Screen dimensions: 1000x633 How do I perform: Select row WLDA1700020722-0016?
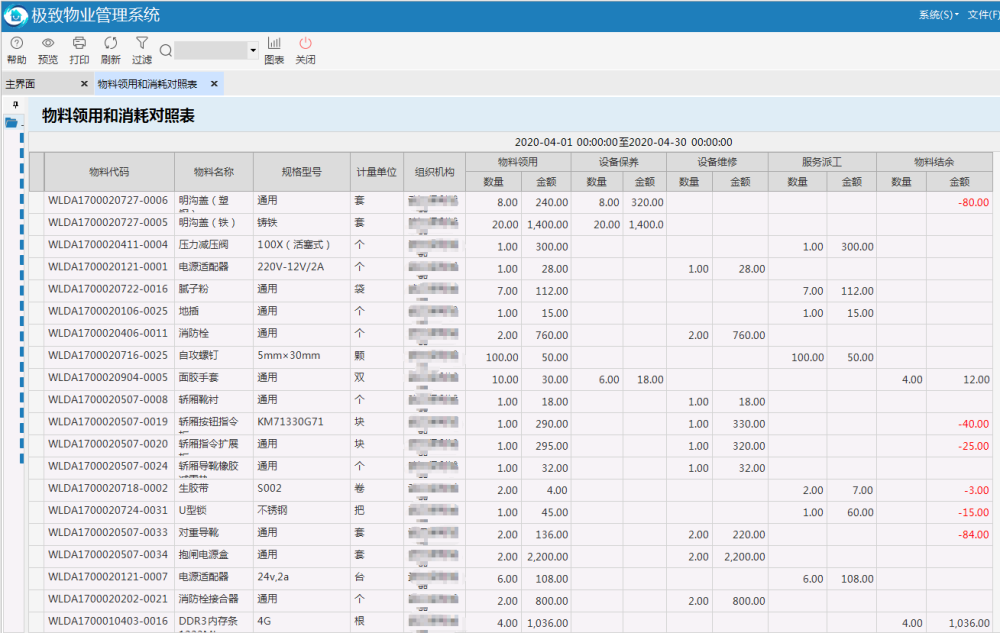511,291
